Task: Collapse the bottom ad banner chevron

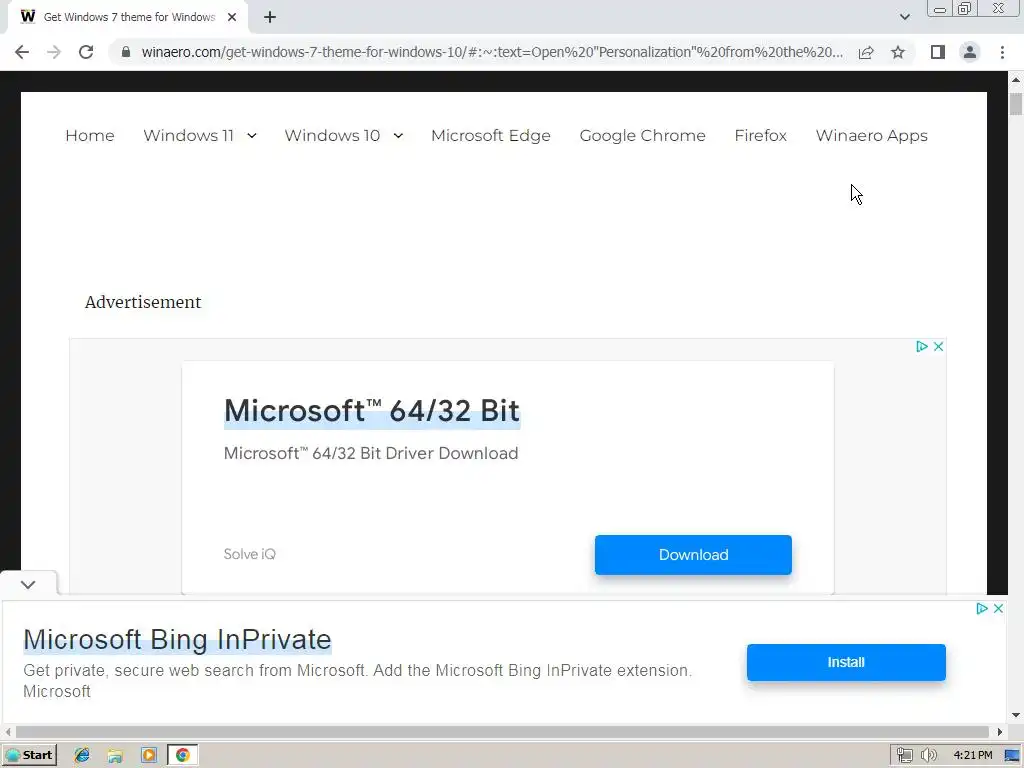Action: pyautogui.click(x=28, y=584)
